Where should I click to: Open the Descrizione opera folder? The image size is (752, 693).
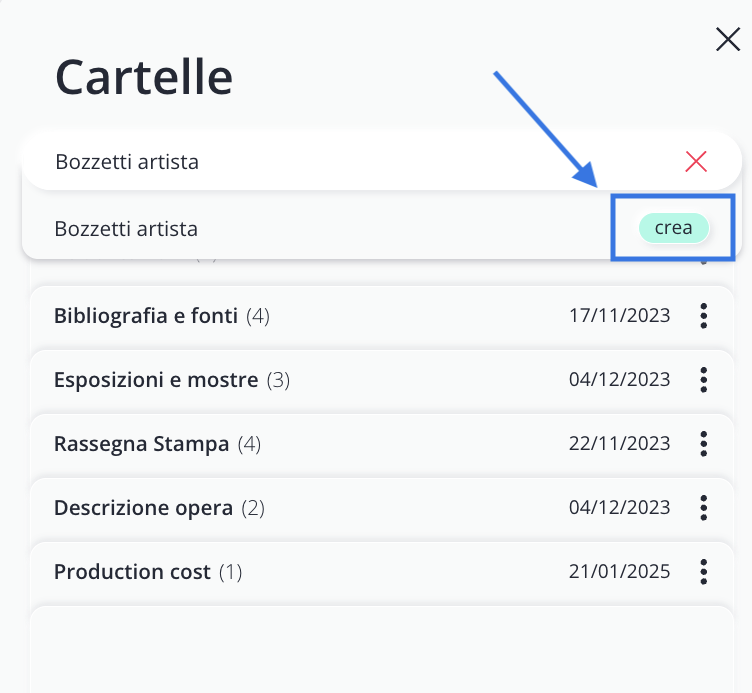[x=143, y=508]
